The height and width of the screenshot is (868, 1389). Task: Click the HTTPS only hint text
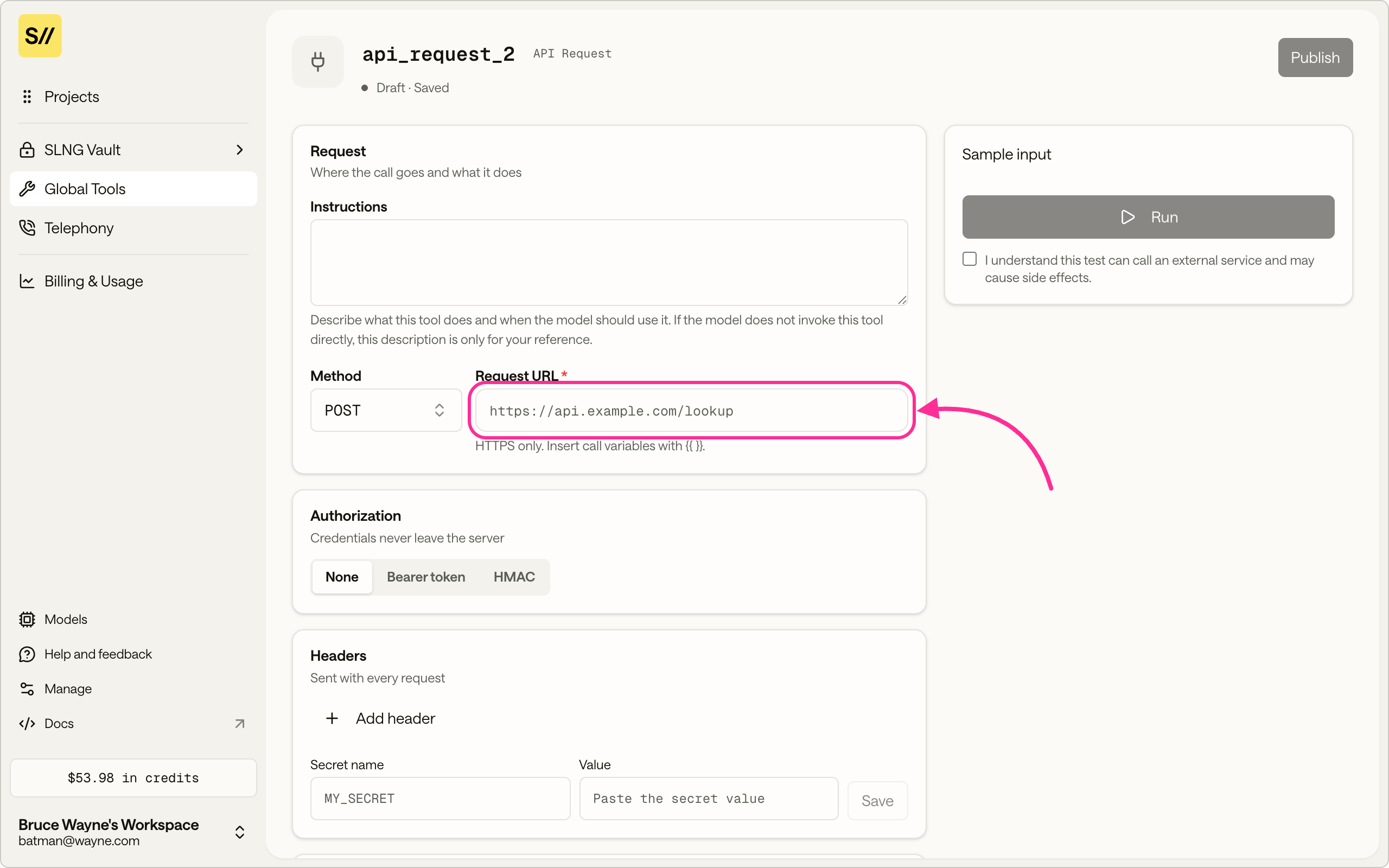tap(590, 446)
